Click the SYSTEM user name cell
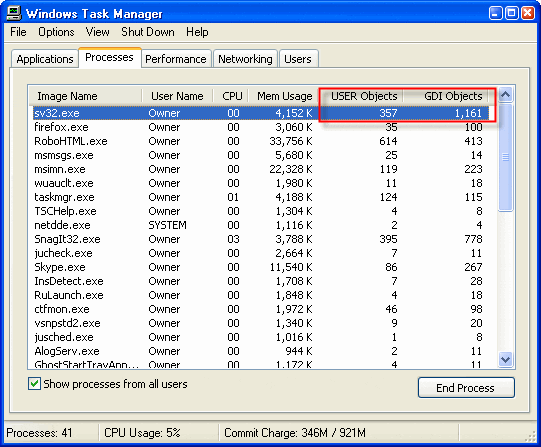 coord(167,225)
